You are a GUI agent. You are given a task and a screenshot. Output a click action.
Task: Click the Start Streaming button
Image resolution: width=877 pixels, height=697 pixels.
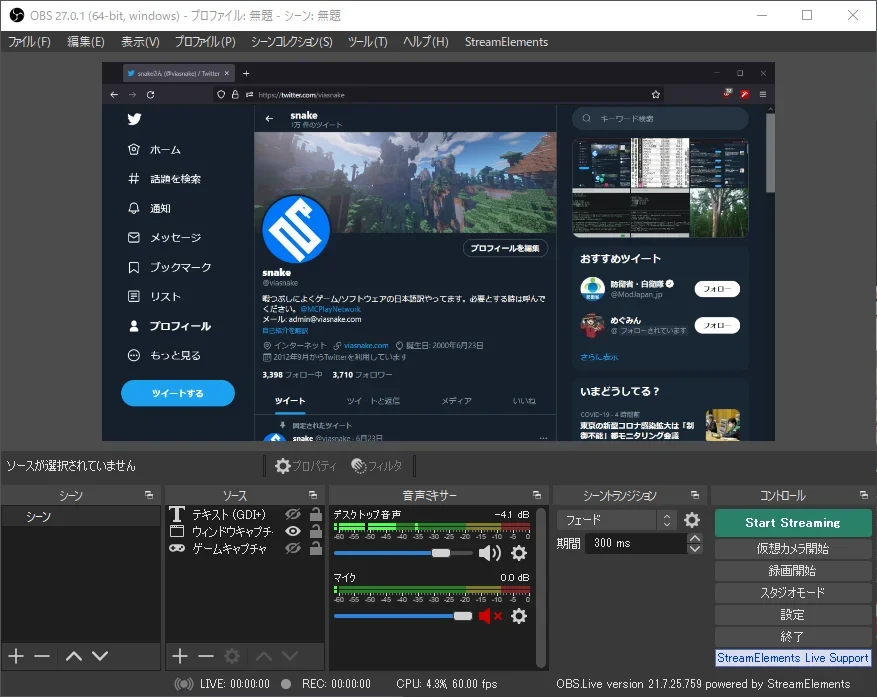(x=793, y=523)
